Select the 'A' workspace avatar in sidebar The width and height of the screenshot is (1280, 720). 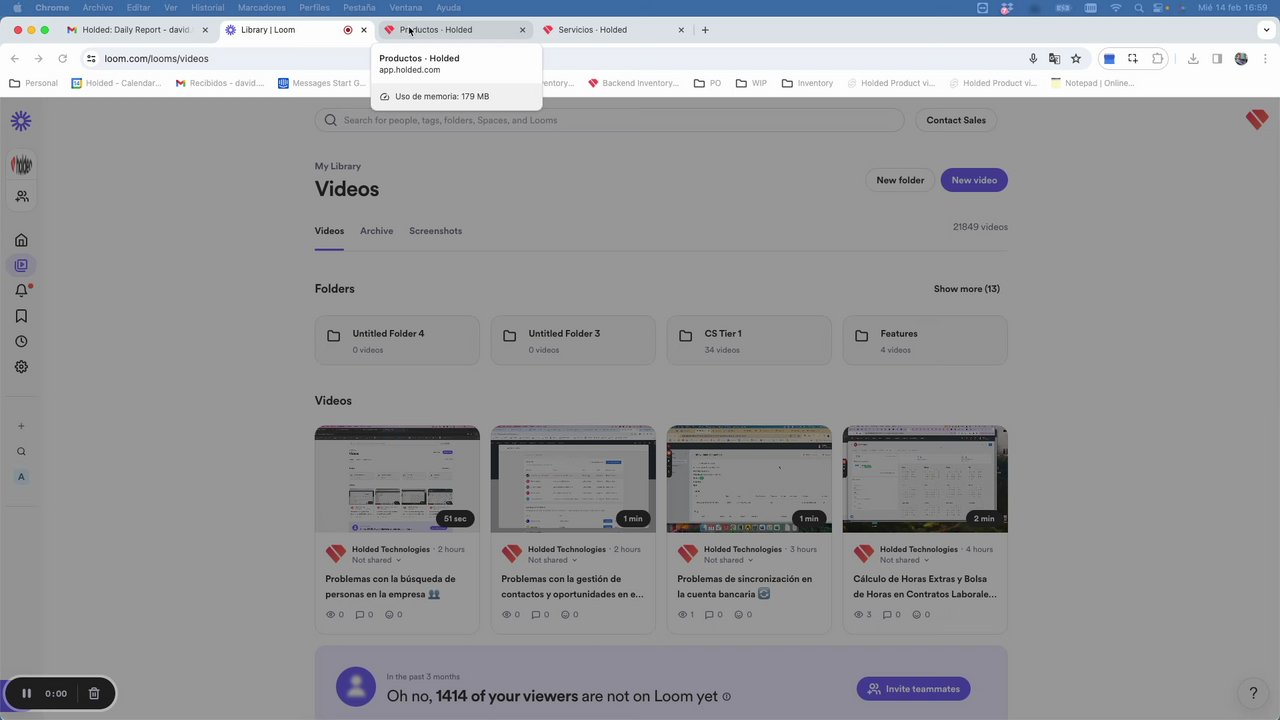[21, 477]
